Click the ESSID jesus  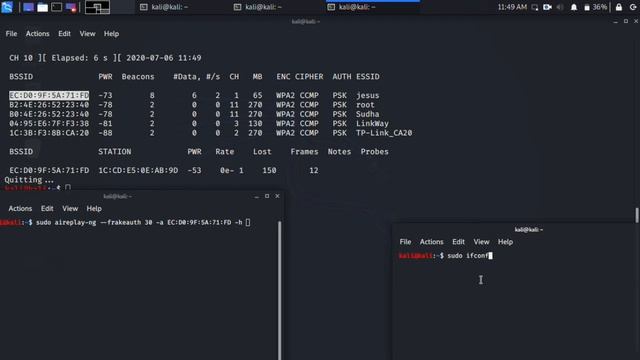pos(368,95)
